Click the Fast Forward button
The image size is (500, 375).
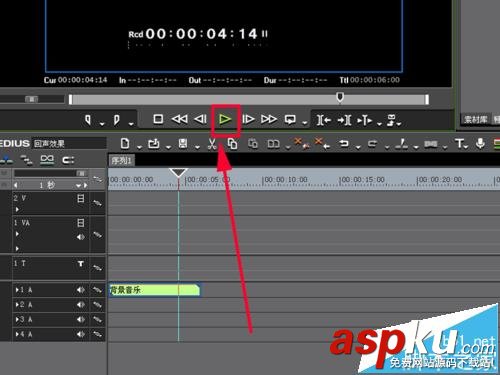tap(269, 119)
